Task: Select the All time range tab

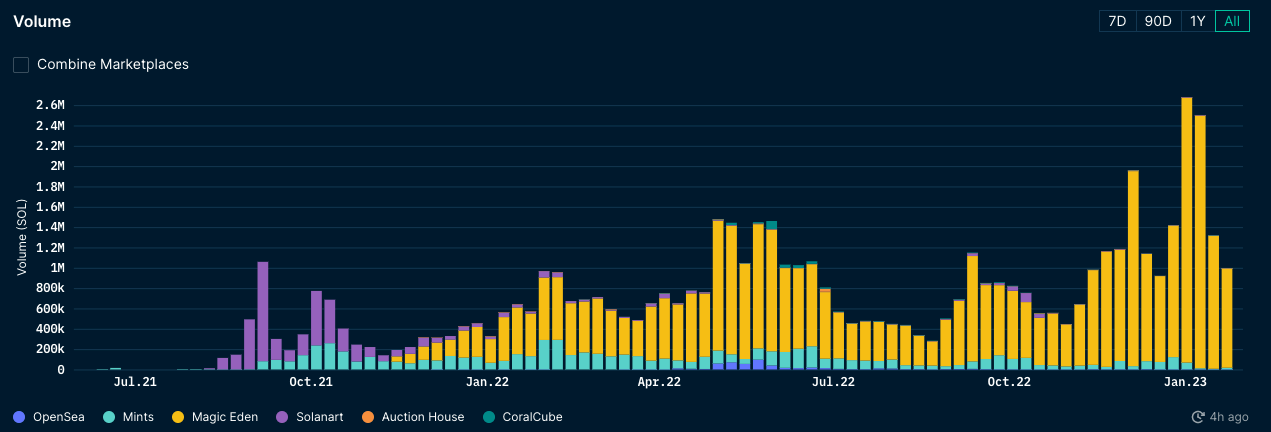Action: [1232, 21]
